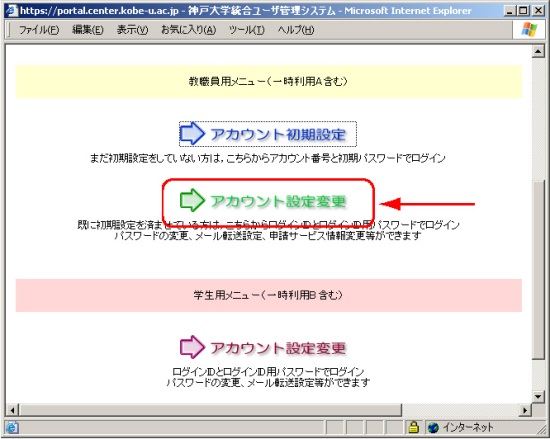This screenshot has width=550, height=439.
Task: Open the 表示(V) menu
Action: (132, 30)
